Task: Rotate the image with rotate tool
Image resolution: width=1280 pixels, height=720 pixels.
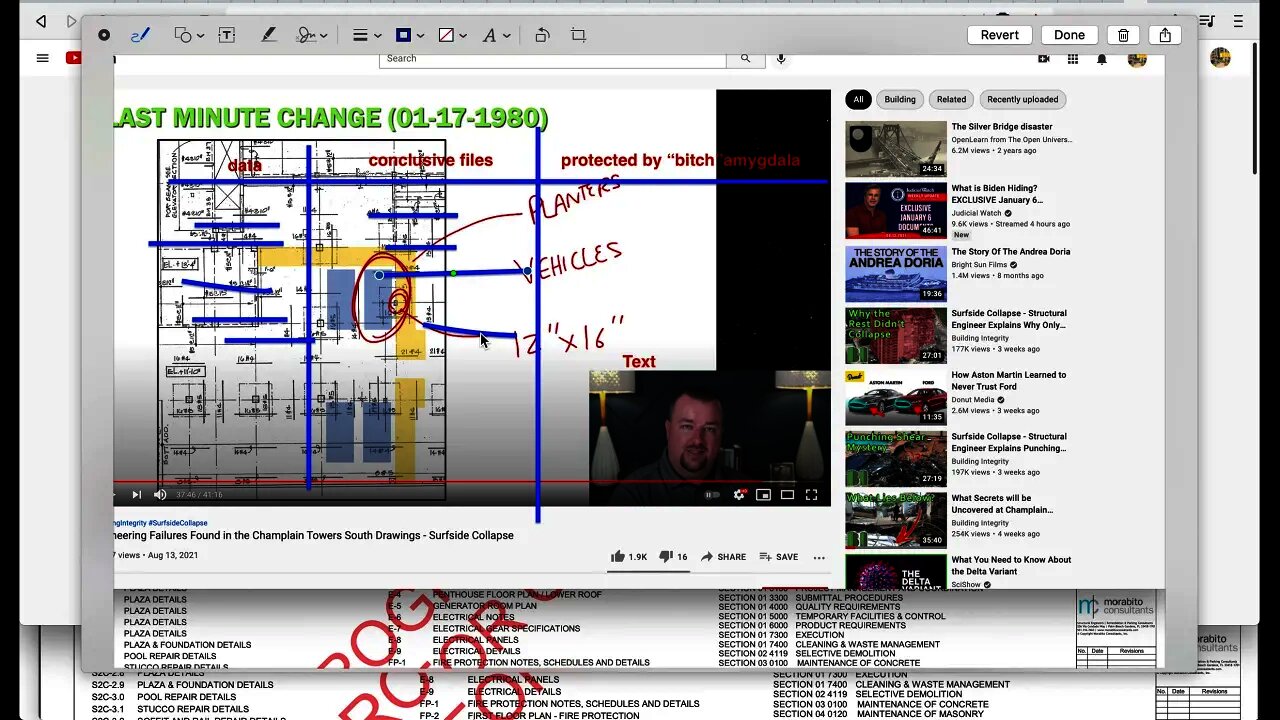Action: pos(542,35)
